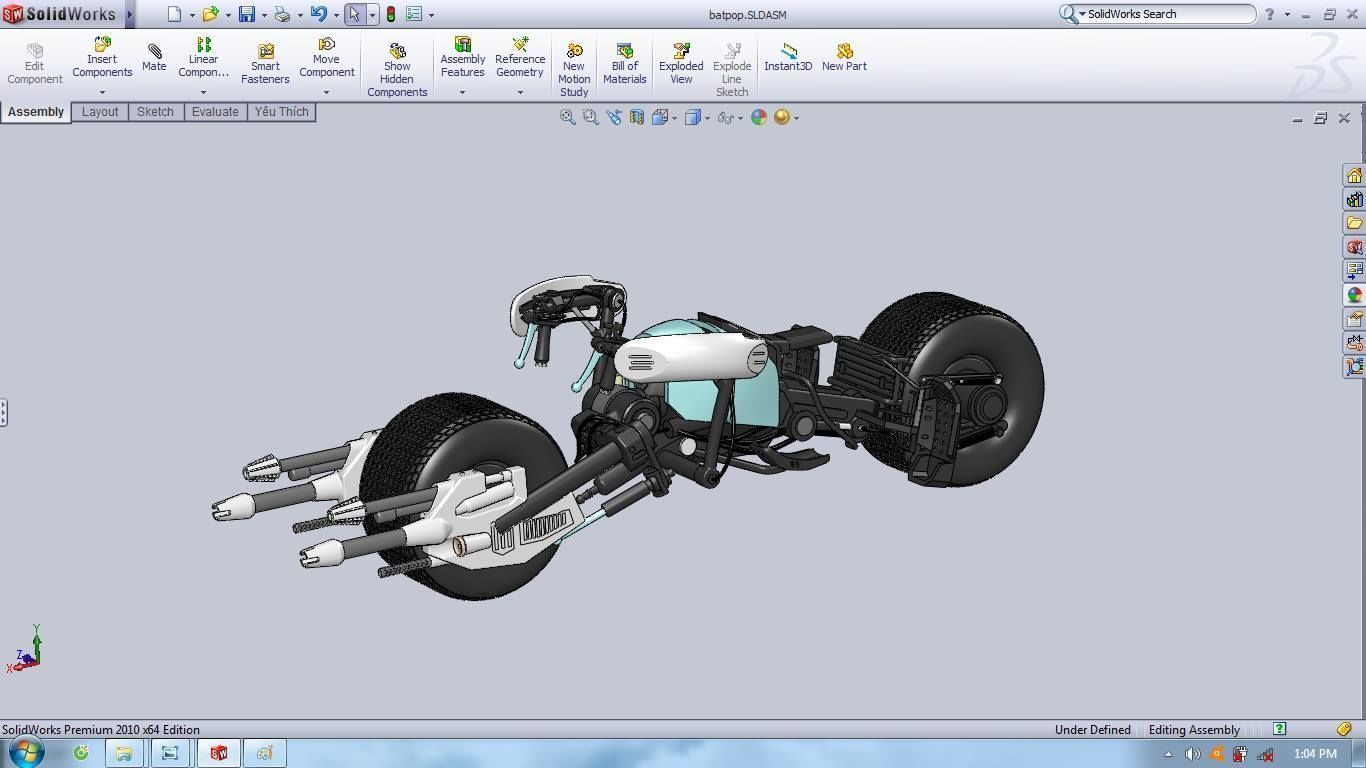Insert a Bill of Materials

click(x=624, y=64)
